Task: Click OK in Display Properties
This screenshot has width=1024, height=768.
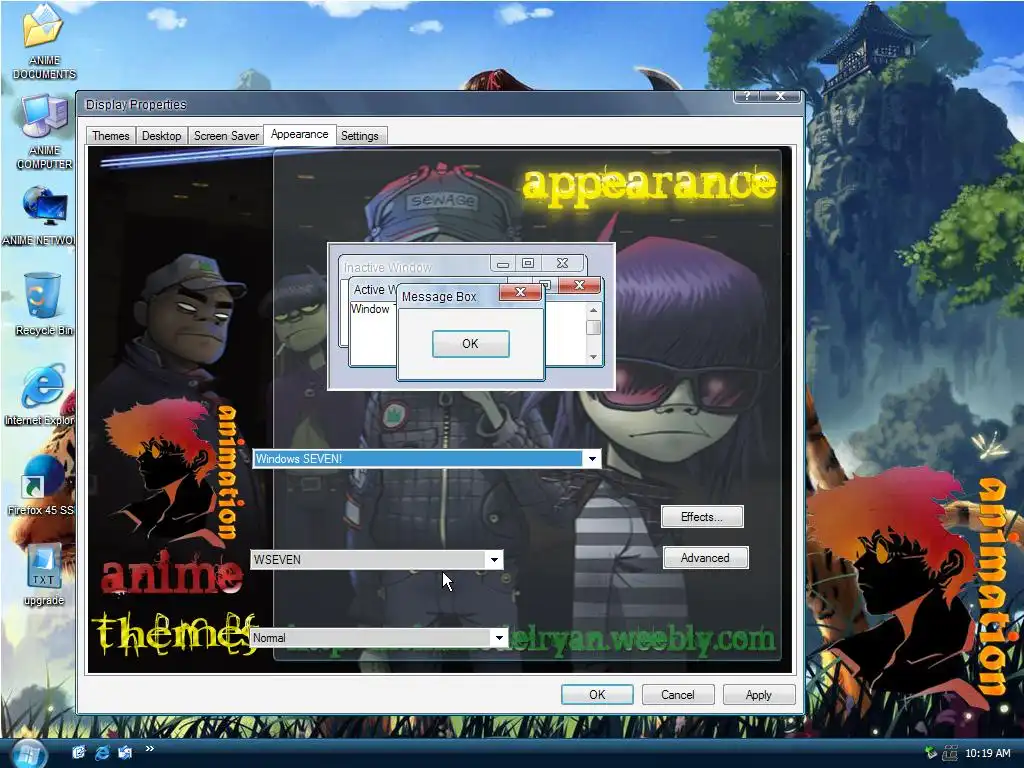Action: tap(597, 694)
